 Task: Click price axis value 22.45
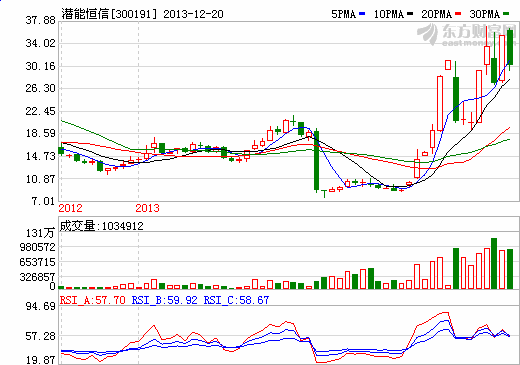click(41, 111)
